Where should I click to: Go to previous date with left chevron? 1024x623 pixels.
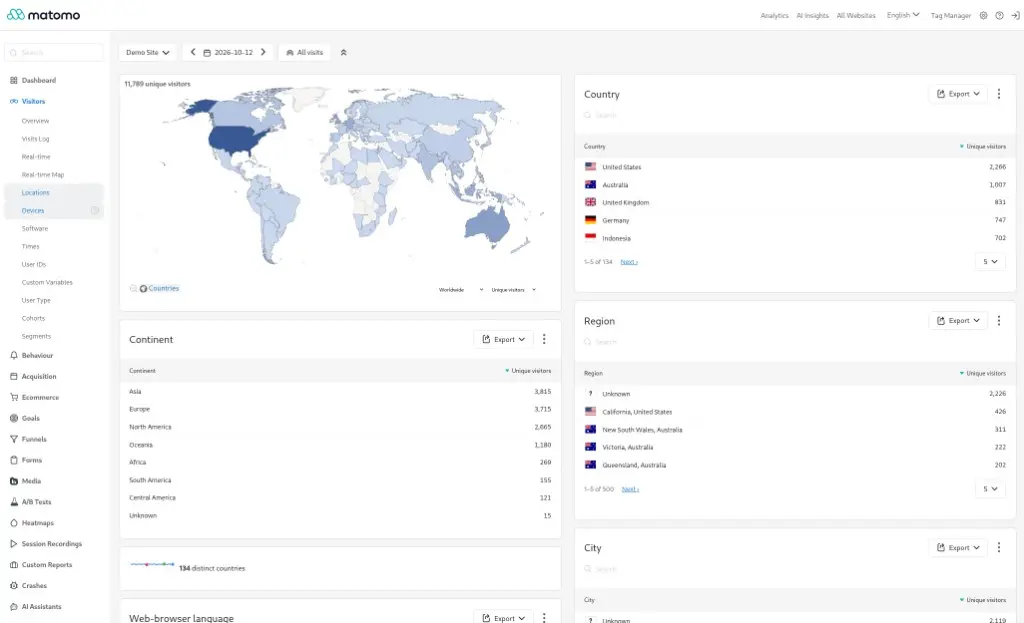(193, 52)
